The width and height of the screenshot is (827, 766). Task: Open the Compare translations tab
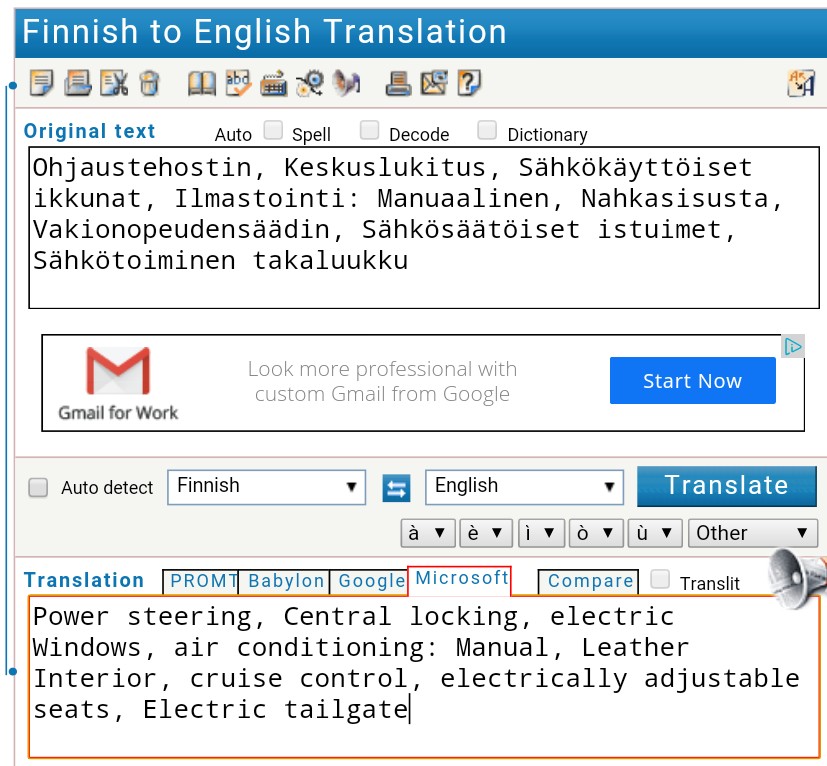(x=590, y=581)
